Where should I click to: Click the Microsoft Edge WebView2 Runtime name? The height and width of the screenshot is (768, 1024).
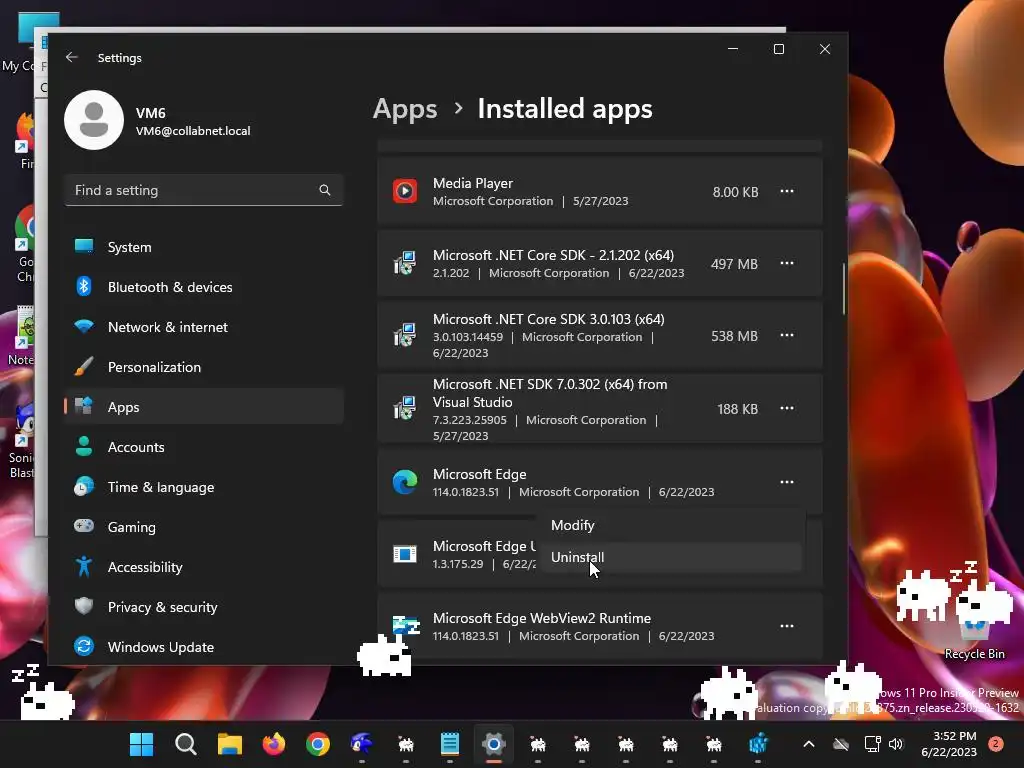pyautogui.click(x=542, y=618)
